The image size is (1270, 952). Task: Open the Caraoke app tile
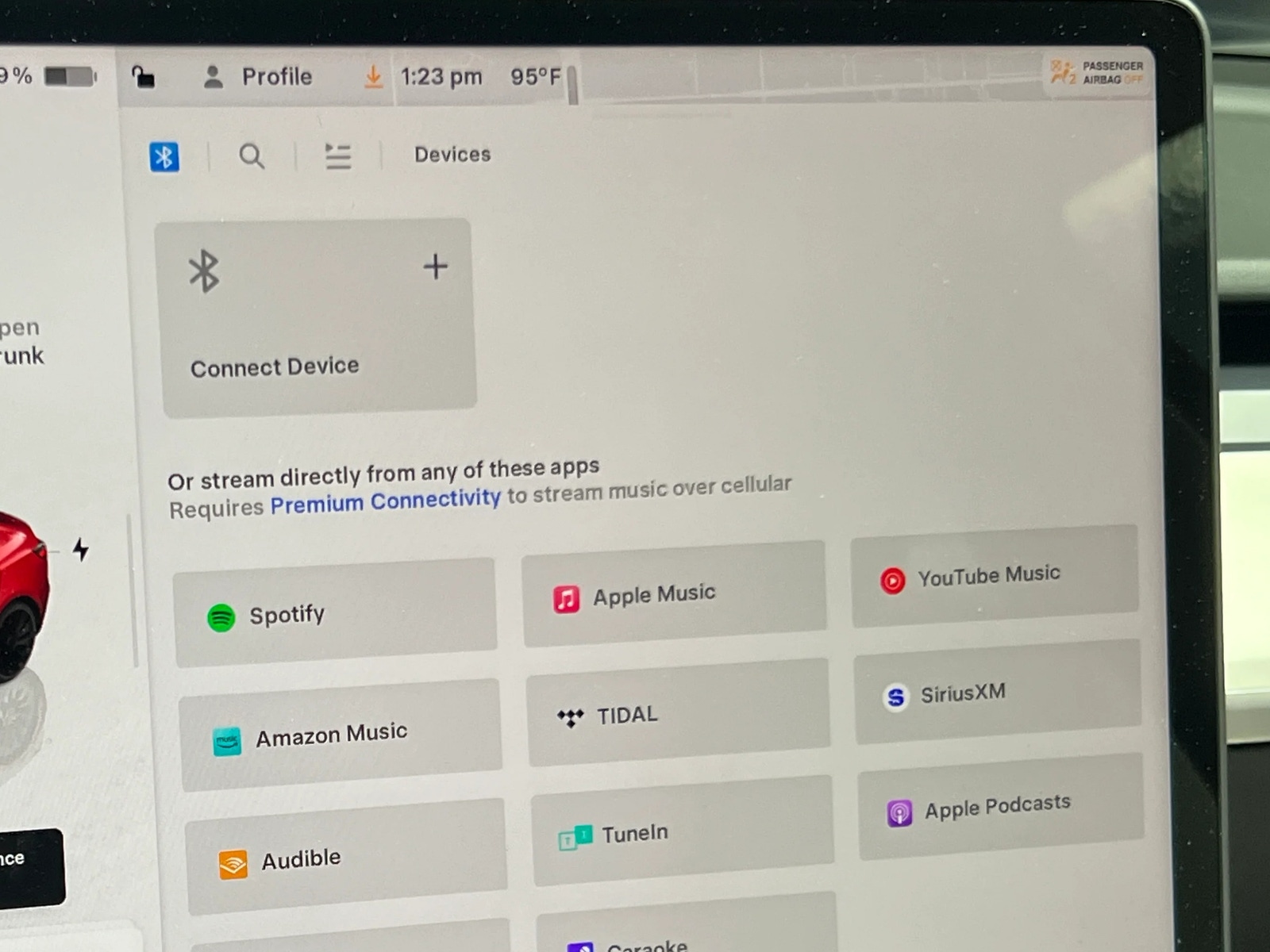[x=687, y=923]
